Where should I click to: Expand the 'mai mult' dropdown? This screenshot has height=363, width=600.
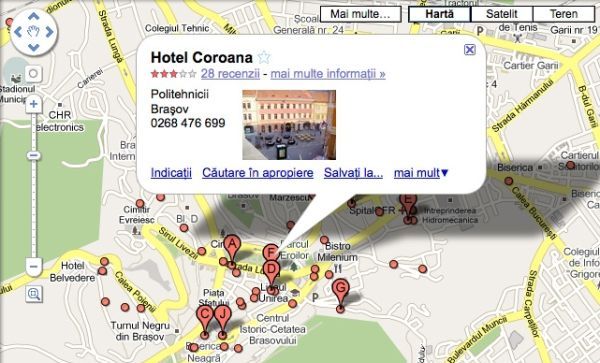[421, 173]
